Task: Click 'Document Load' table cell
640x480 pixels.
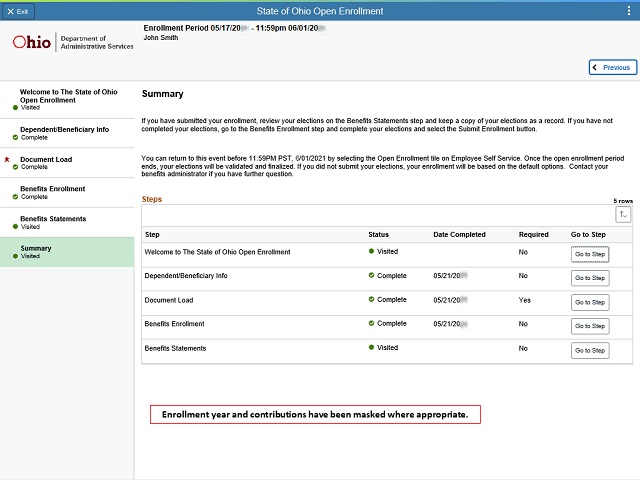Action: (169, 300)
